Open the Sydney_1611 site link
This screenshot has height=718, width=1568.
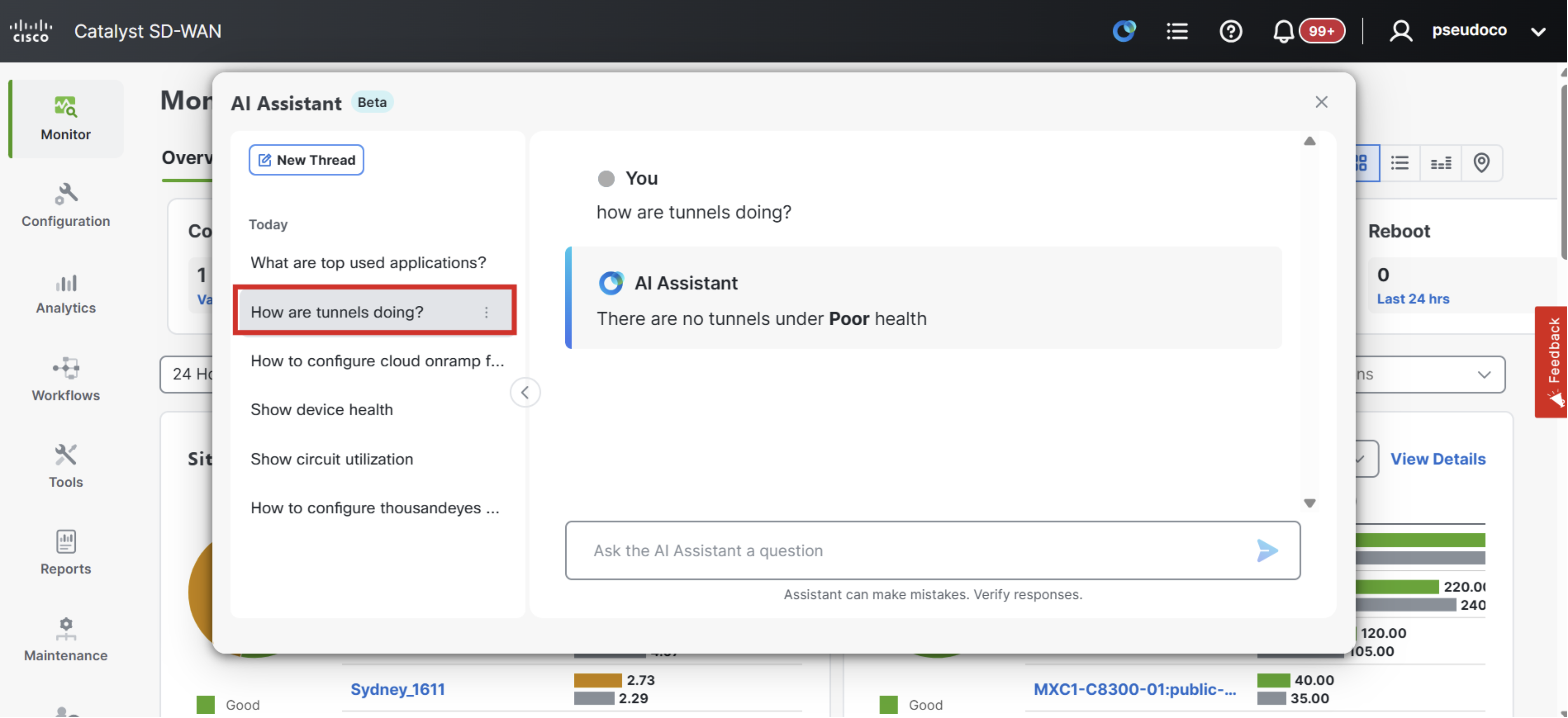(x=397, y=689)
